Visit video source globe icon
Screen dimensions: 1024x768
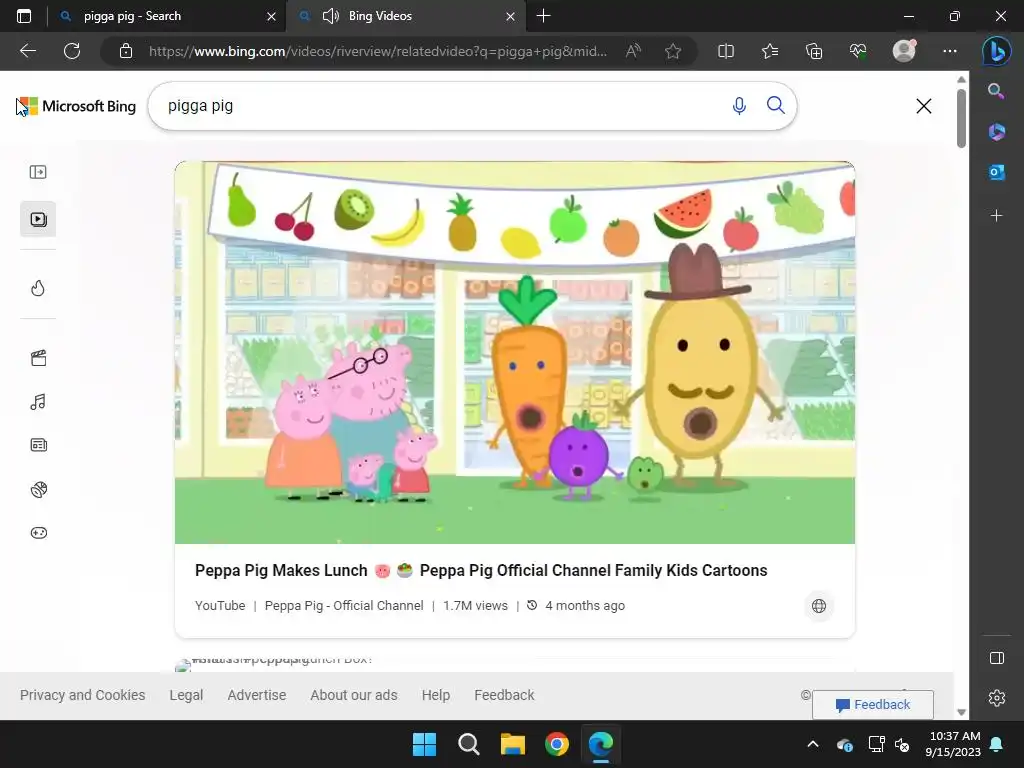pyautogui.click(x=818, y=606)
